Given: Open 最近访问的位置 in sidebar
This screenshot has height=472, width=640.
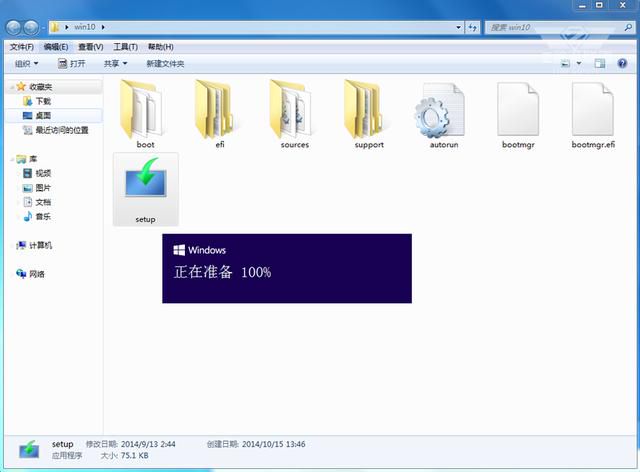Looking at the screenshot, I should click(x=56, y=130).
